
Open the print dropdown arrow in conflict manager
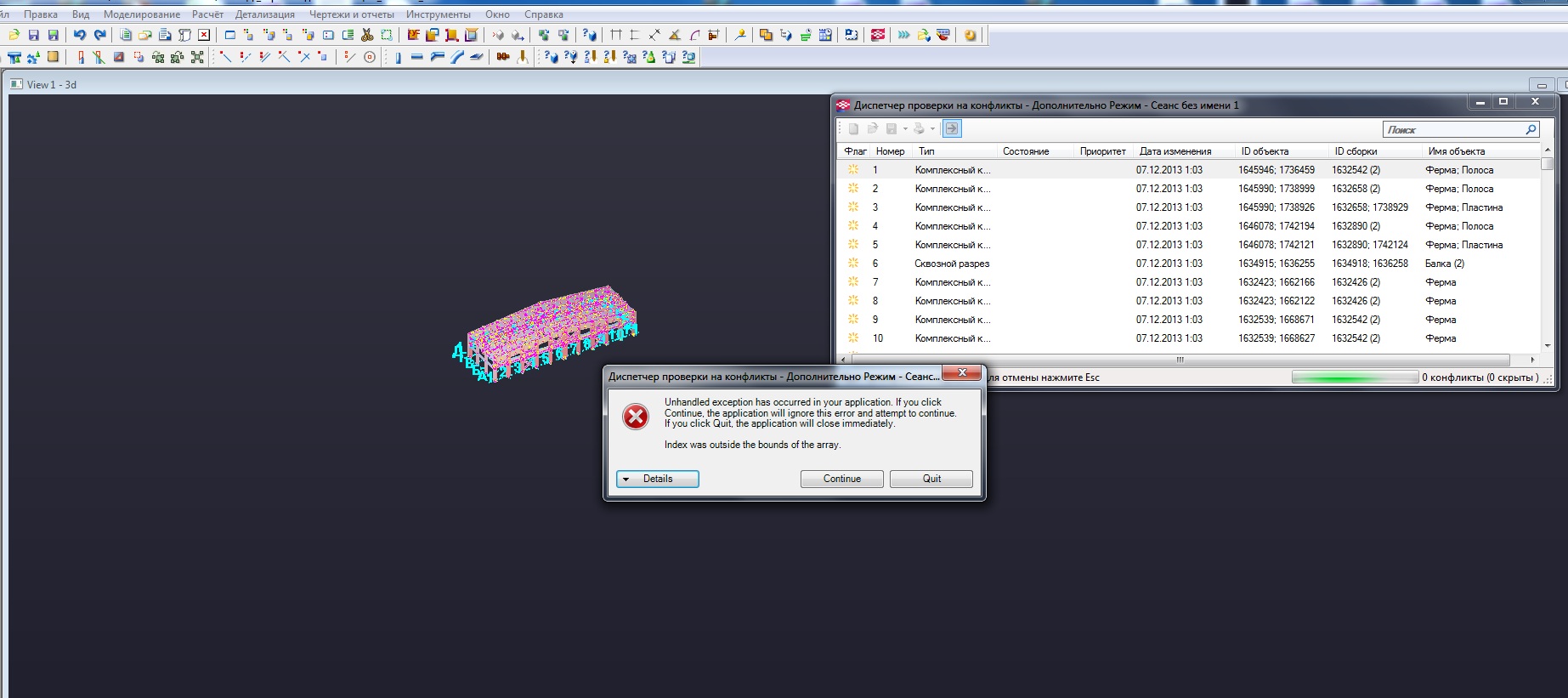[x=932, y=129]
